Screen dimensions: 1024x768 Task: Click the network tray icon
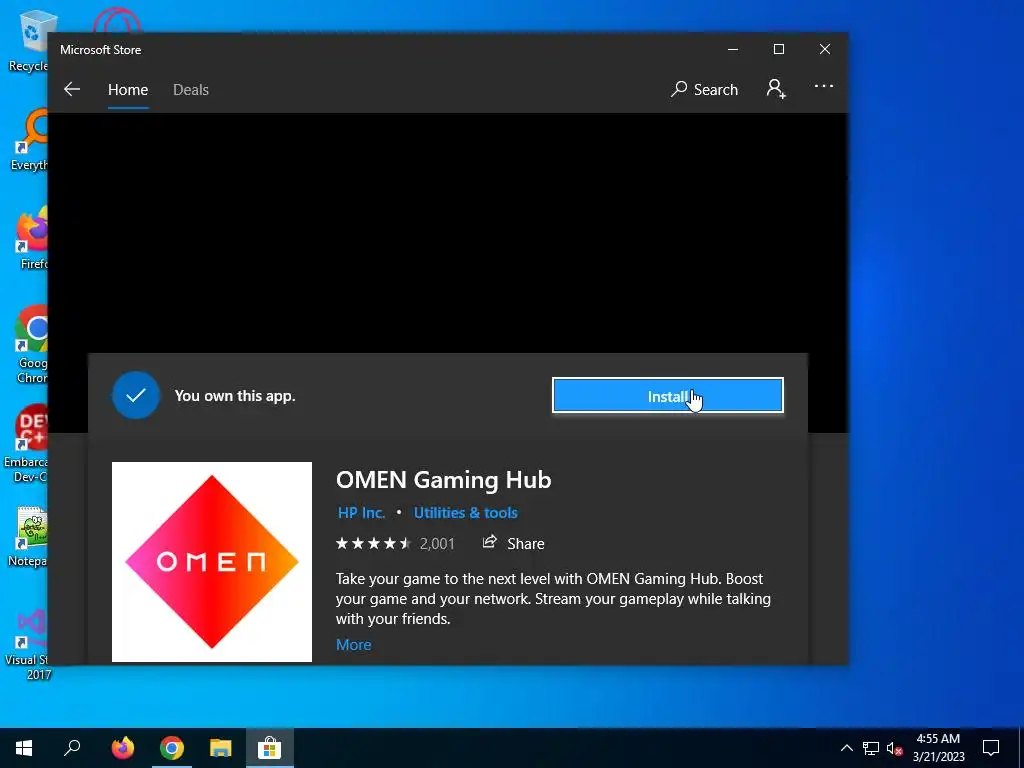coord(870,748)
